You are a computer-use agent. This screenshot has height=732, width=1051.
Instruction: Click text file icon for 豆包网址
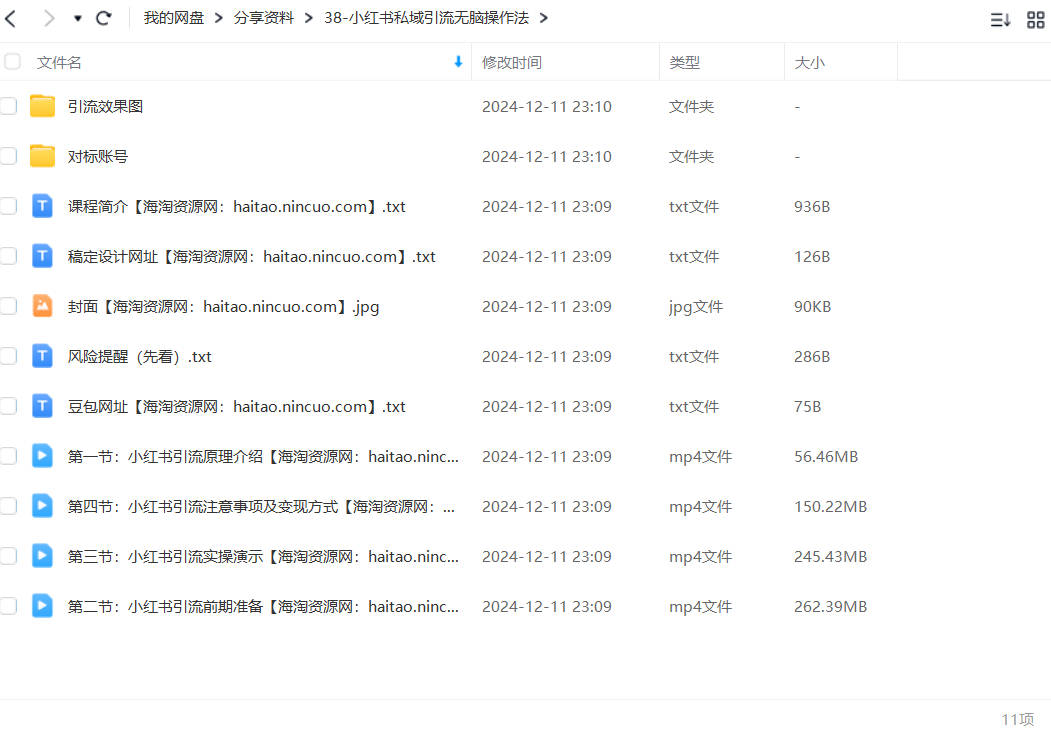[42, 406]
